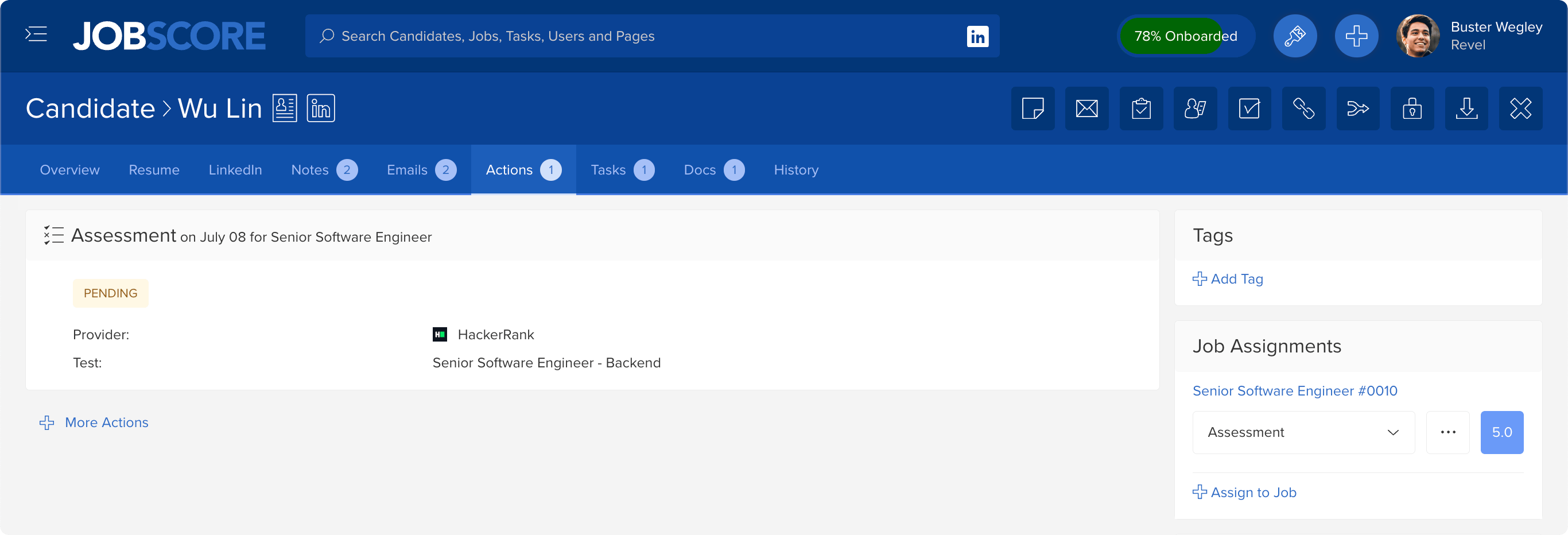The image size is (1568, 535).
Task: Switch to the Resume tab
Action: (154, 170)
